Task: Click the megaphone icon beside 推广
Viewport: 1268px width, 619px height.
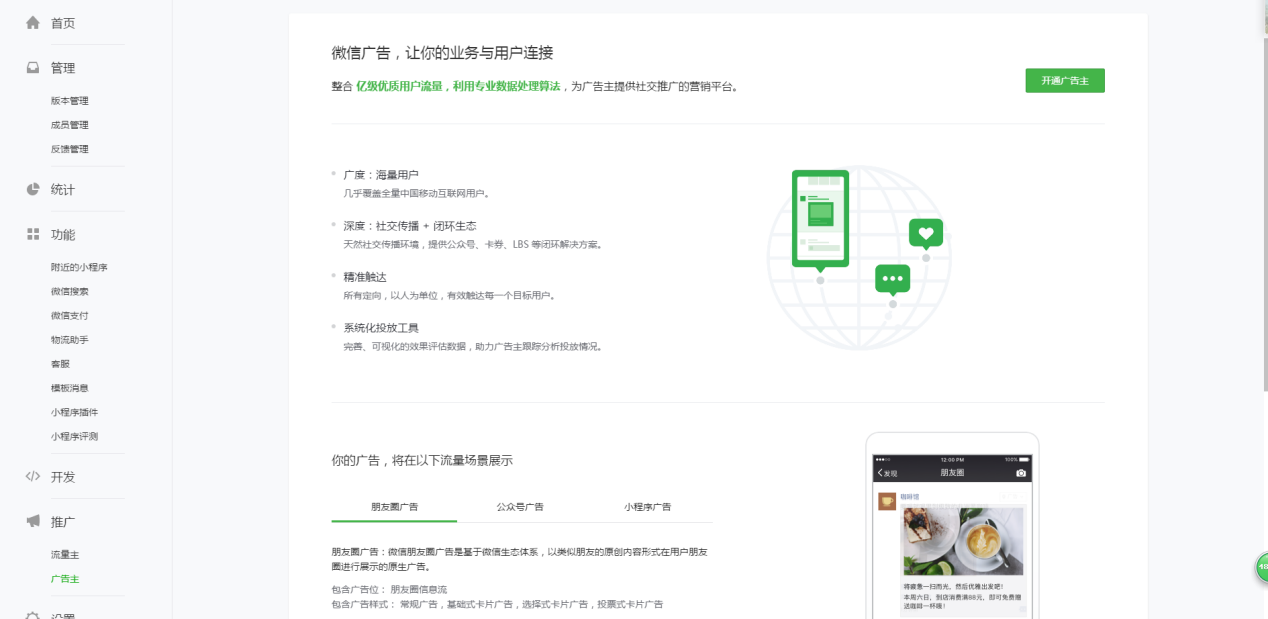Action: (x=33, y=522)
